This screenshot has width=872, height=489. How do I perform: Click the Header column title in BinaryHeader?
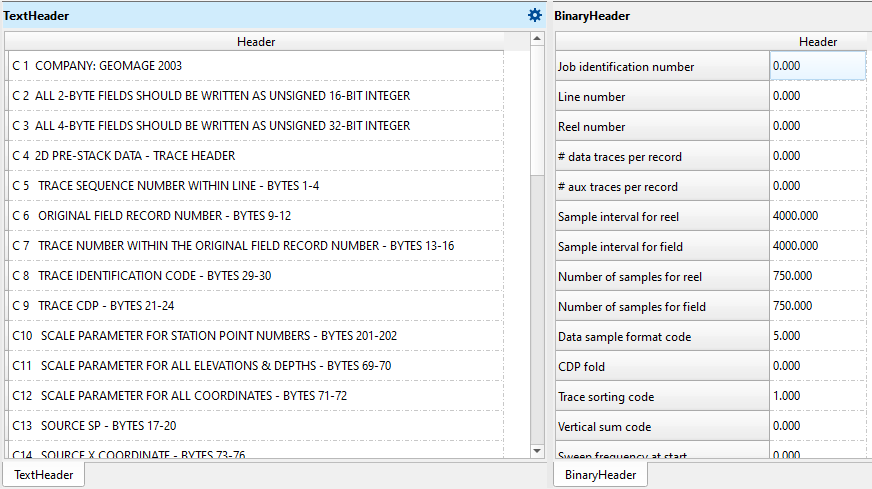(x=817, y=42)
